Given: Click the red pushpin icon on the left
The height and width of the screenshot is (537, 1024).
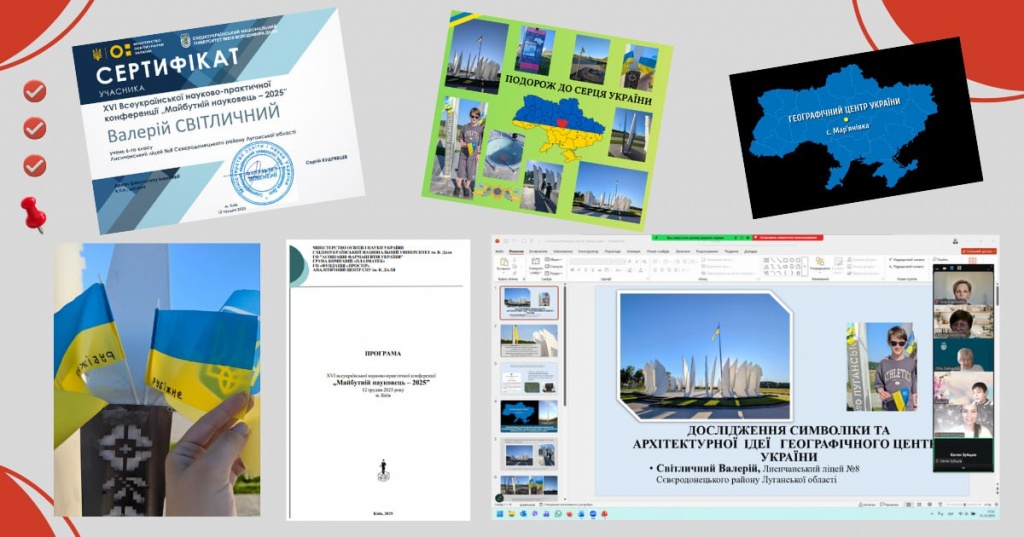Looking at the screenshot, I should [33, 212].
